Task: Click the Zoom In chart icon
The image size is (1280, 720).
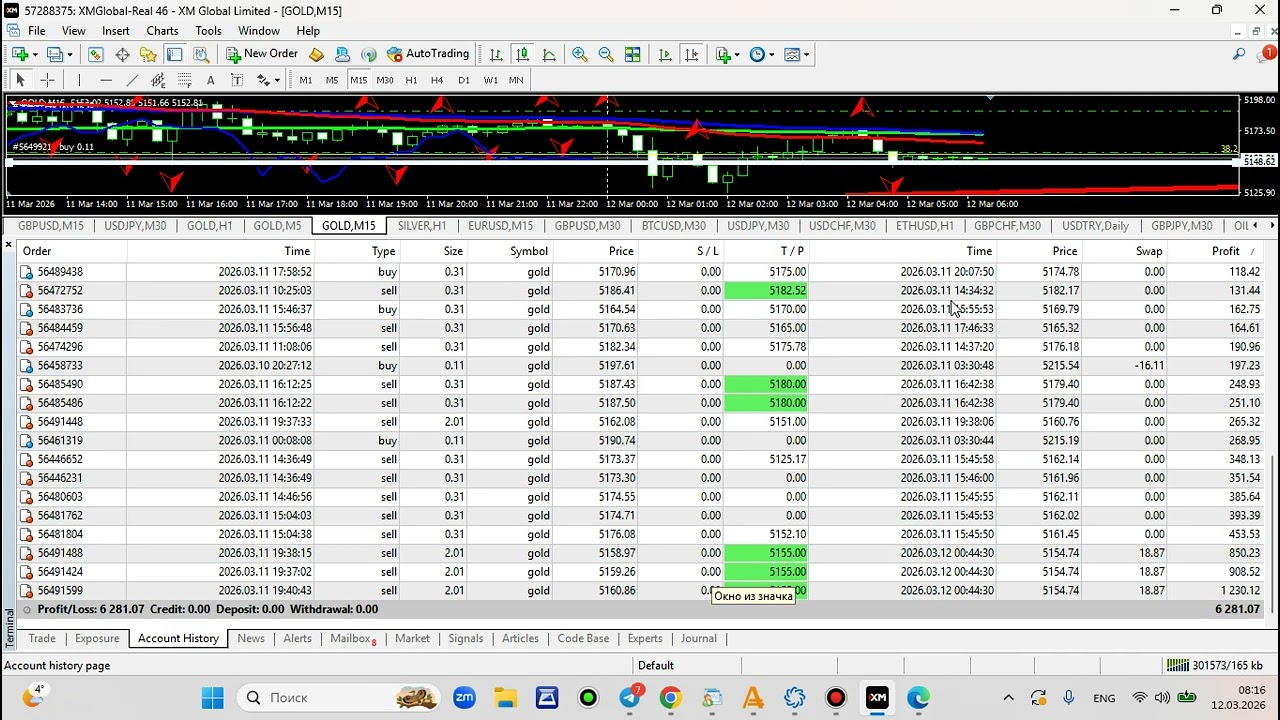Action: tap(579, 55)
